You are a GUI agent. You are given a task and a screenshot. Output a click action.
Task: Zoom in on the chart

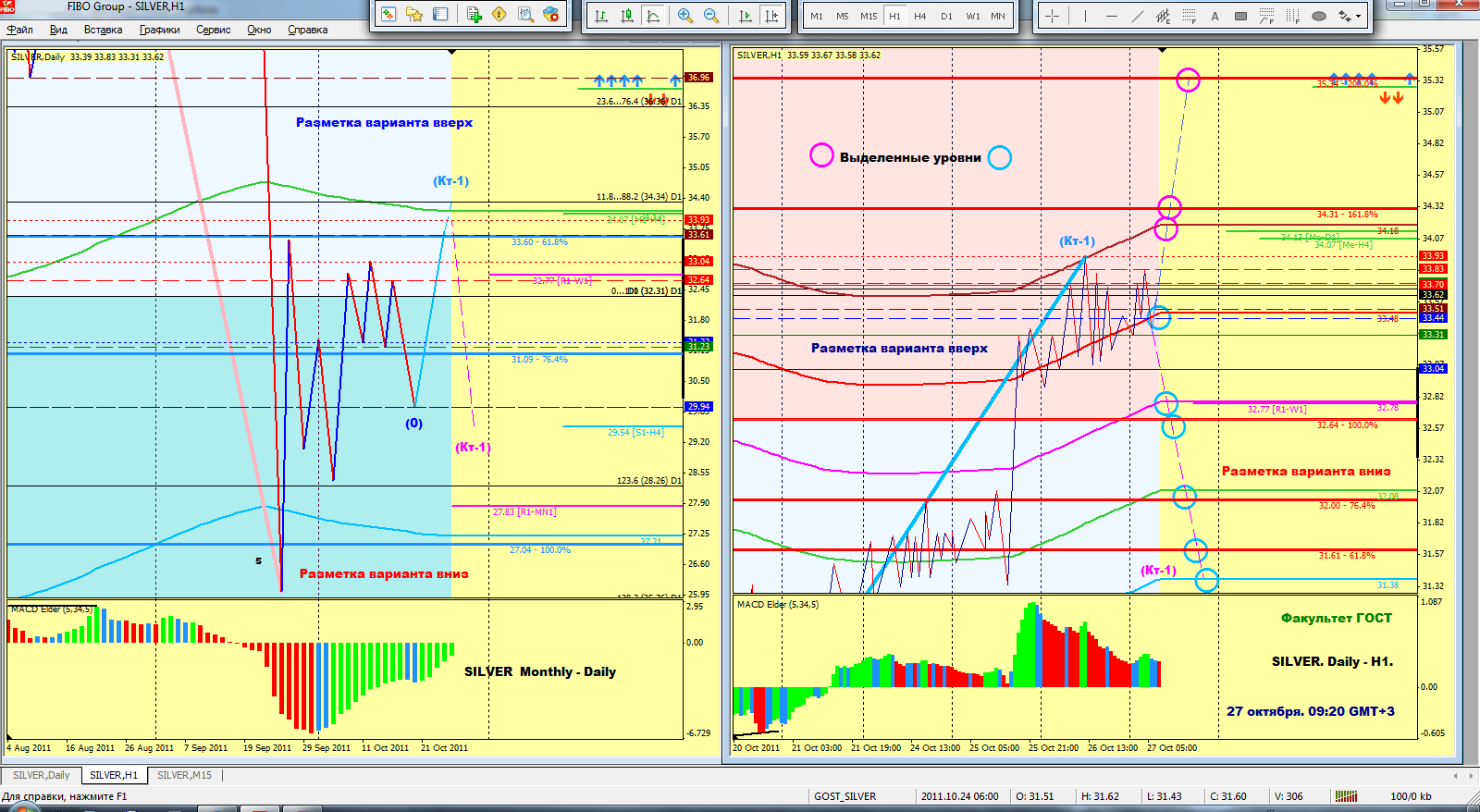point(685,16)
